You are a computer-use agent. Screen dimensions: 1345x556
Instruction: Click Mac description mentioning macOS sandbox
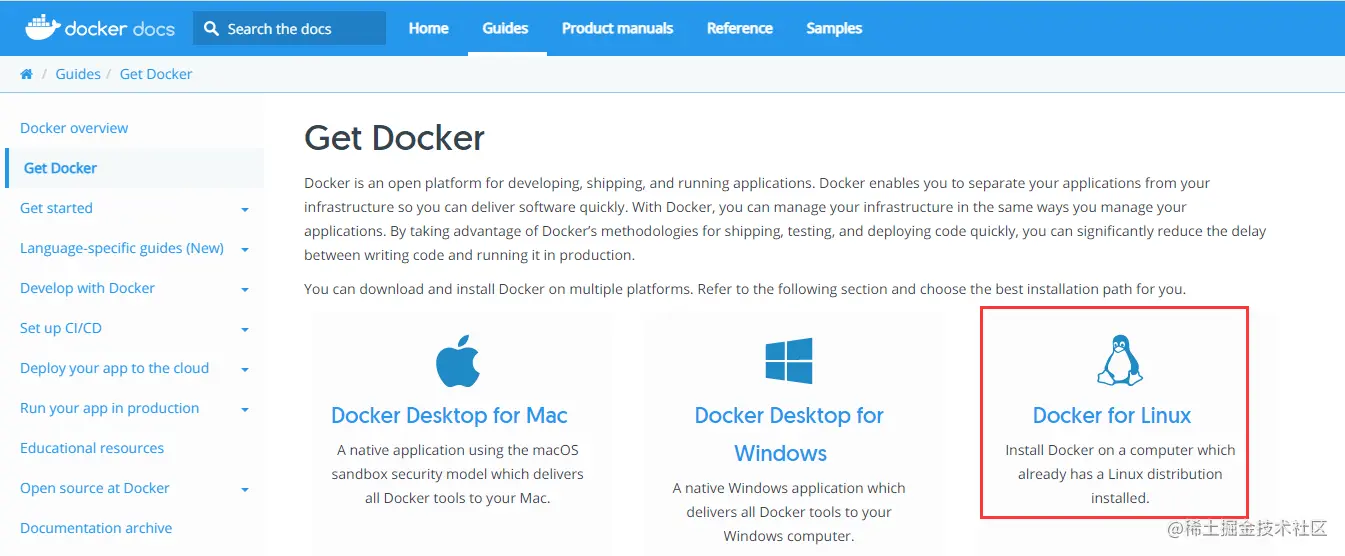pyautogui.click(x=458, y=474)
